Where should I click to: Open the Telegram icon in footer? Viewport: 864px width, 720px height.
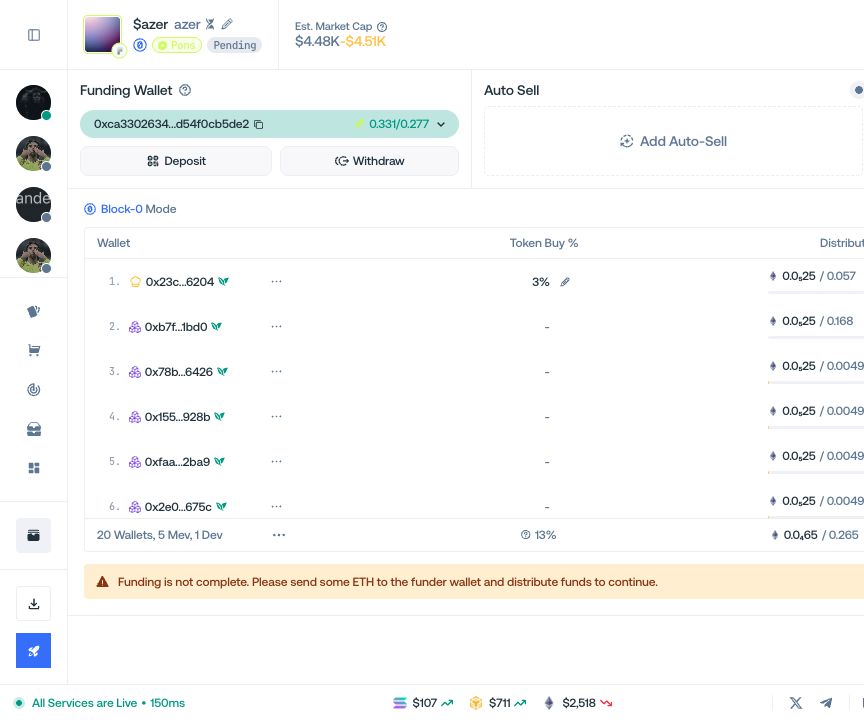coord(825,703)
